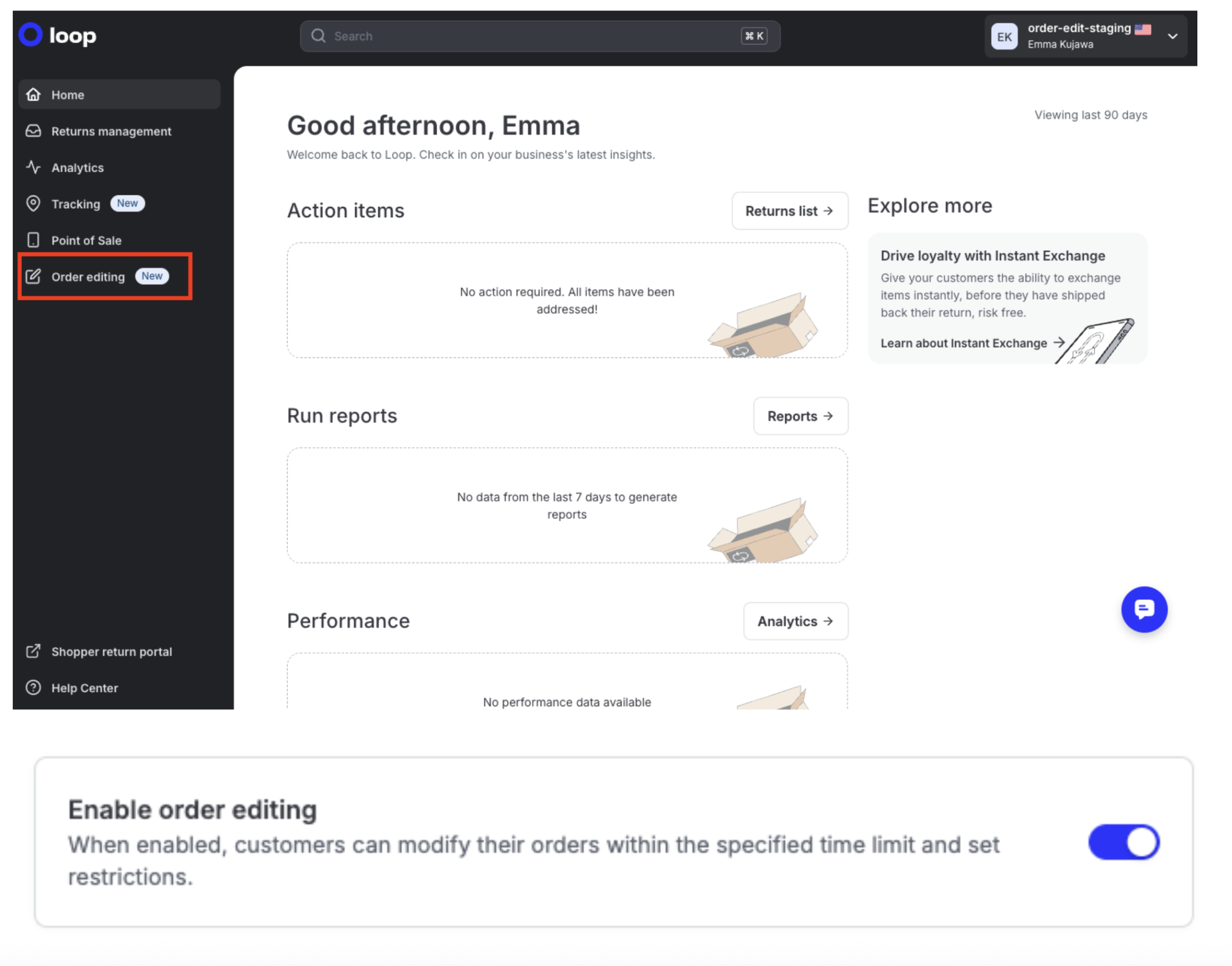
Task: Click the Analytics arrow button under Performance
Action: [795, 621]
